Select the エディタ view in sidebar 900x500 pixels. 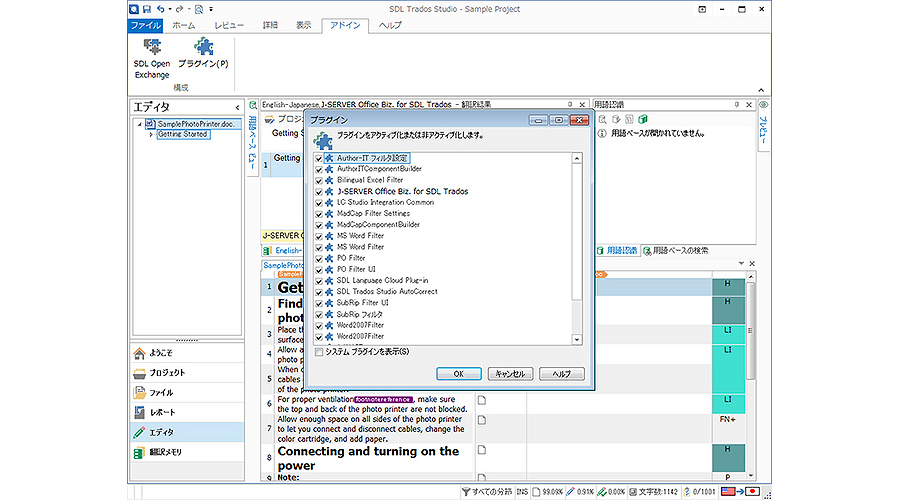pos(187,432)
